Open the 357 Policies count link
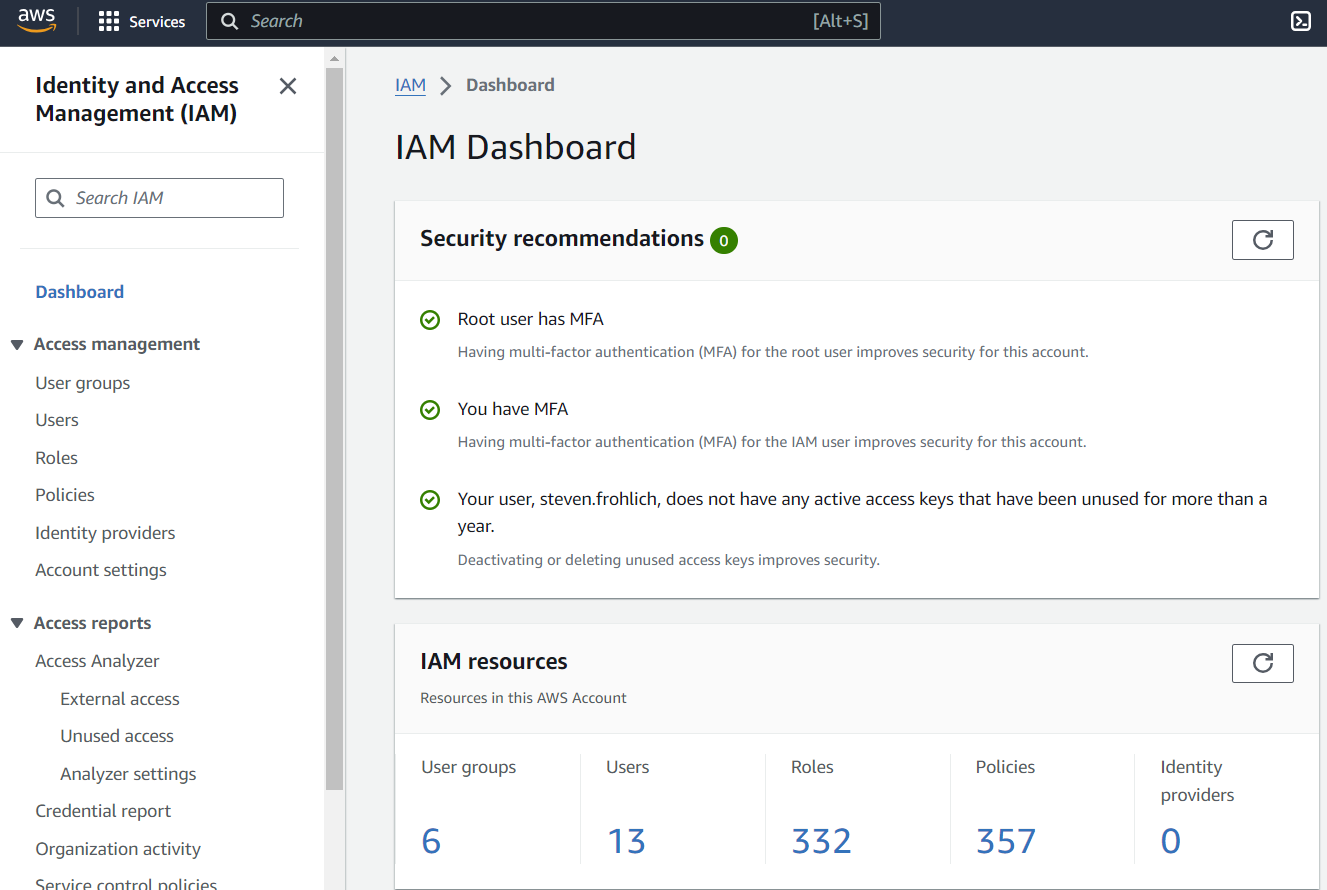Screen dimensions: 1327x890 coord(1006,841)
